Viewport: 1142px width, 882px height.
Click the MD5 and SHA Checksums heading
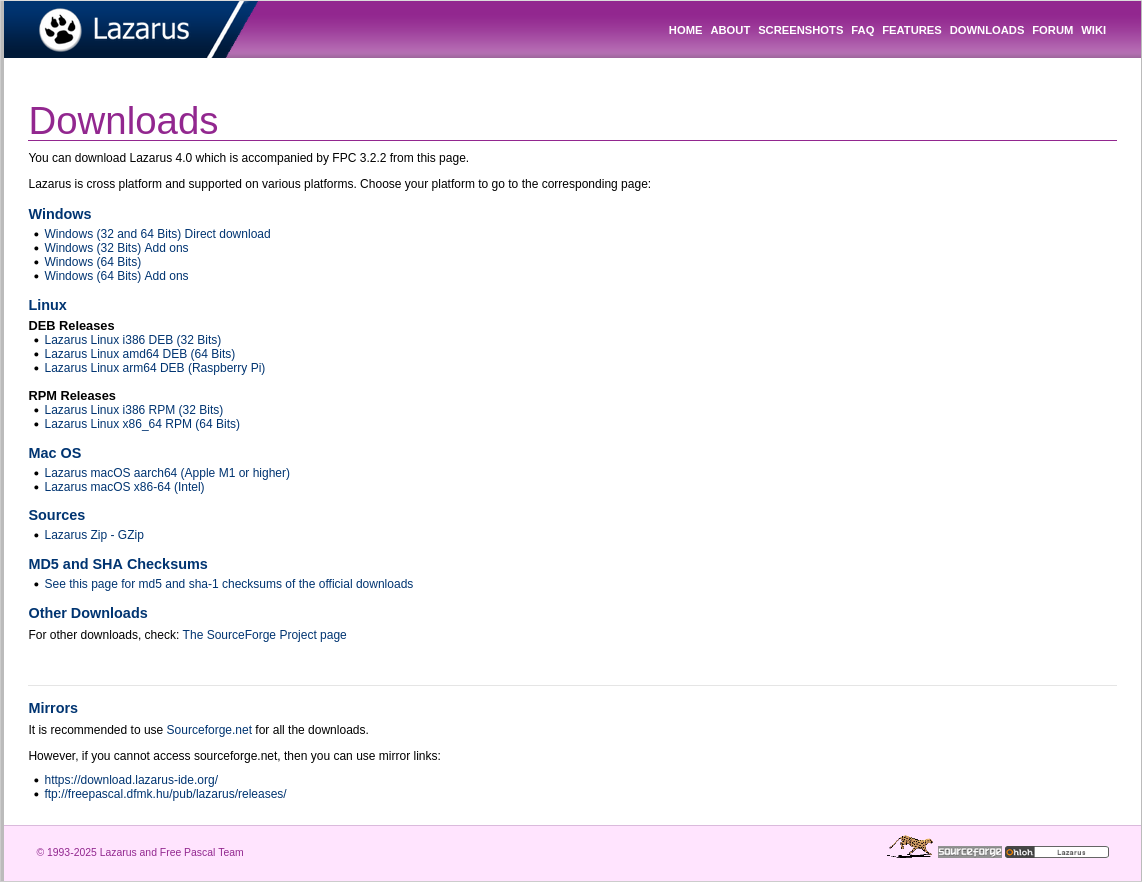pos(118,564)
